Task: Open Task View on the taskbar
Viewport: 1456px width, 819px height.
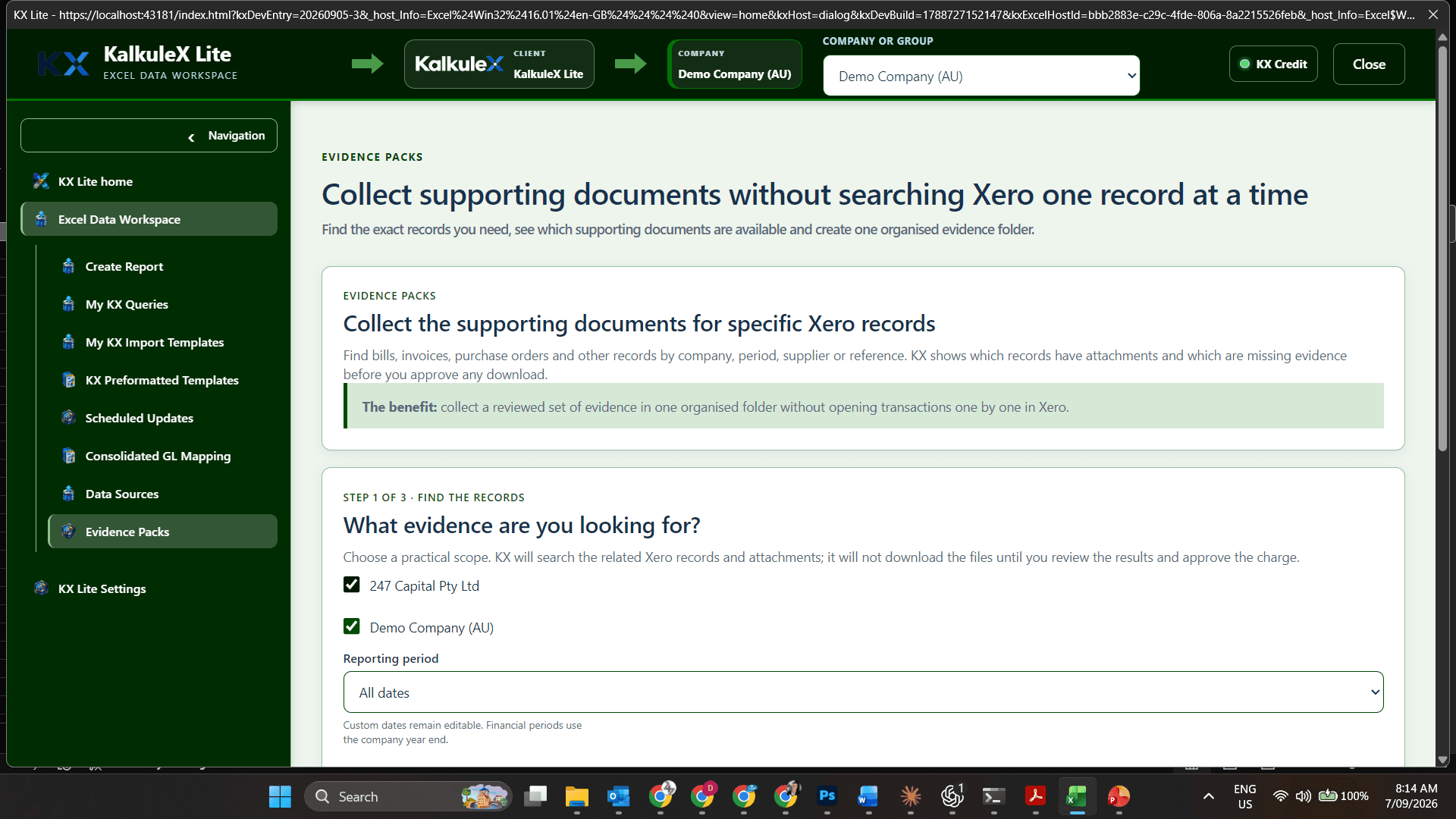Action: pos(535,796)
